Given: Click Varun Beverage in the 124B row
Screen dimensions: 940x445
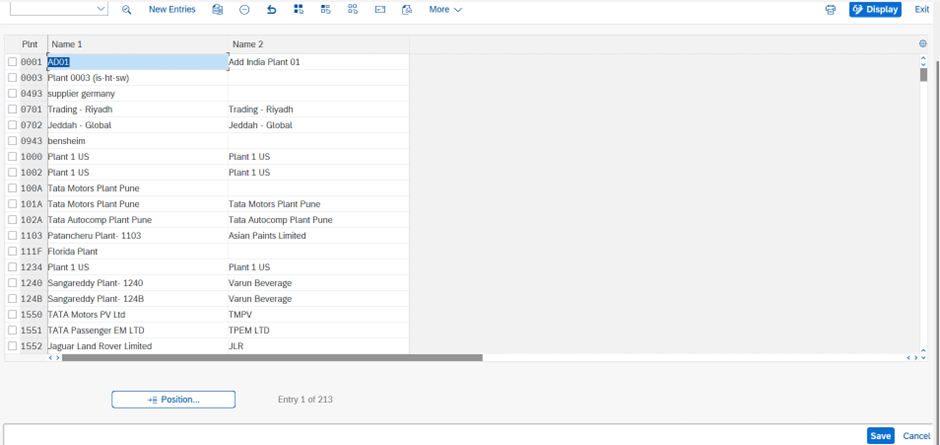Looking at the screenshot, I should point(319,299).
